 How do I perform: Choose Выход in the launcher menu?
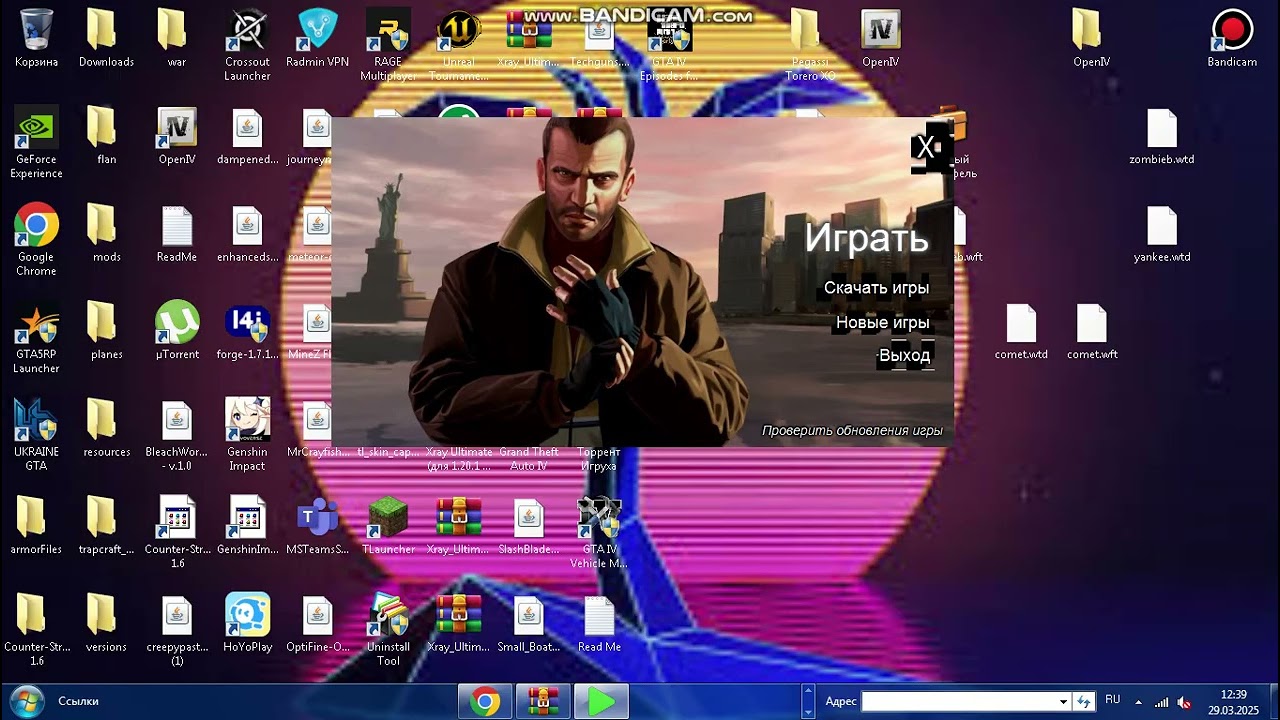(x=905, y=355)
